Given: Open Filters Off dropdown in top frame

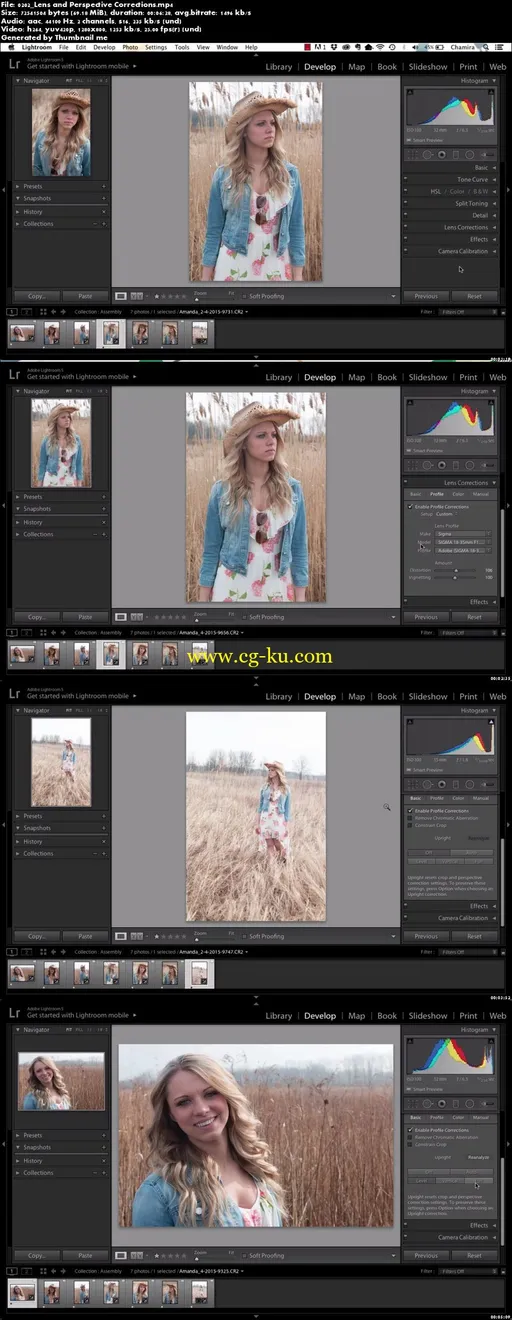Looking at the screenshot, I should 468,311.
